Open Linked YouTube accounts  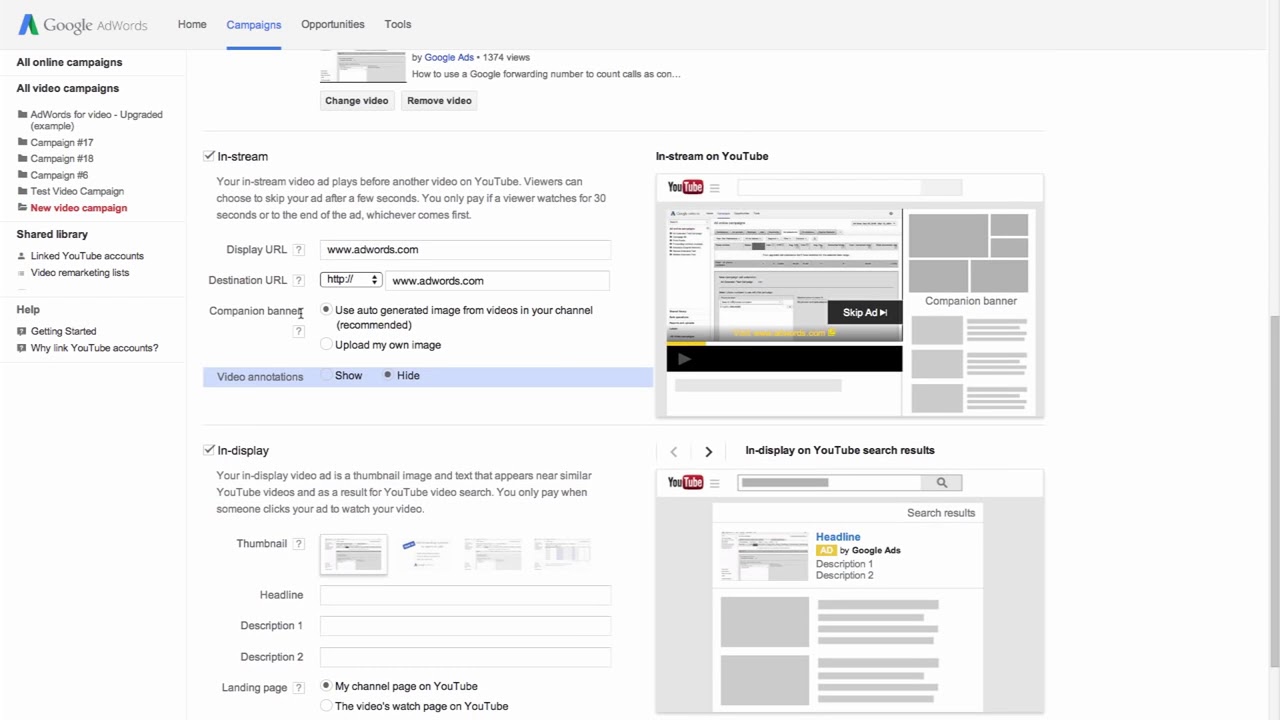(x=87, y=256)
